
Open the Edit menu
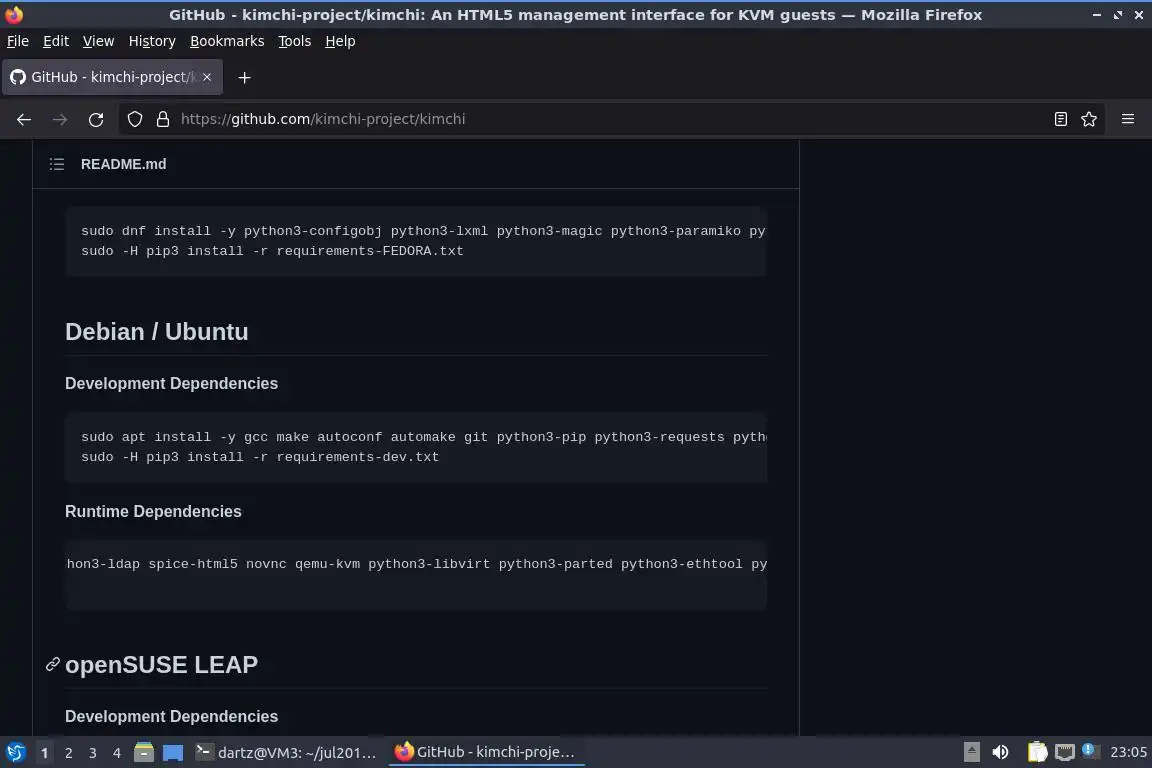pos(56,41)
